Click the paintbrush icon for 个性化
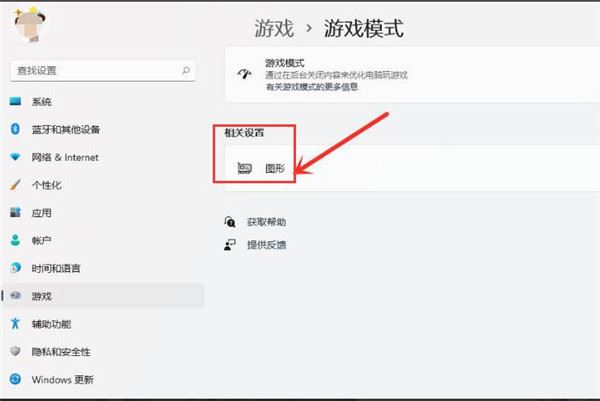 15,186
